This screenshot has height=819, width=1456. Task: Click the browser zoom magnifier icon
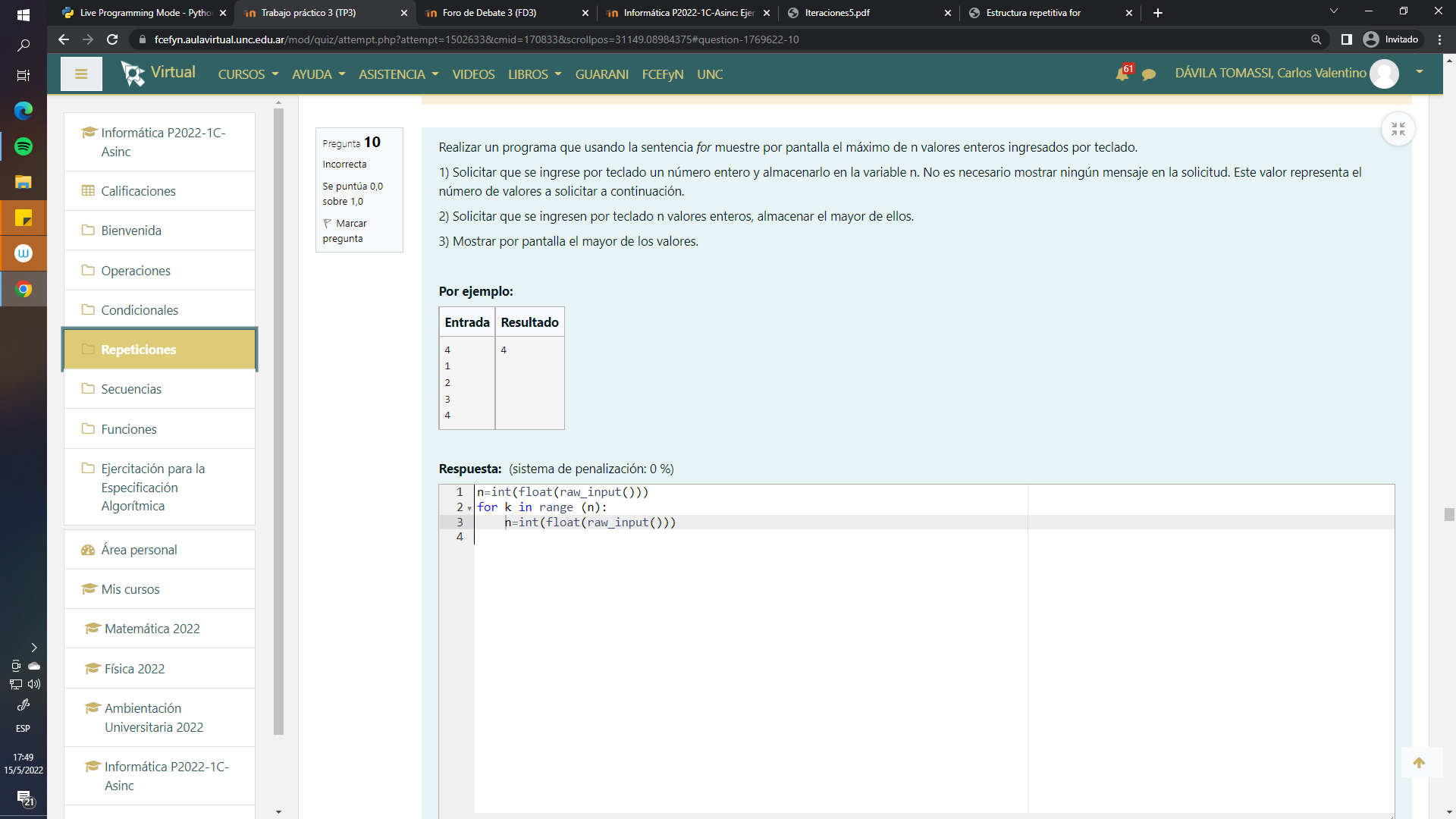point(1316,39)
